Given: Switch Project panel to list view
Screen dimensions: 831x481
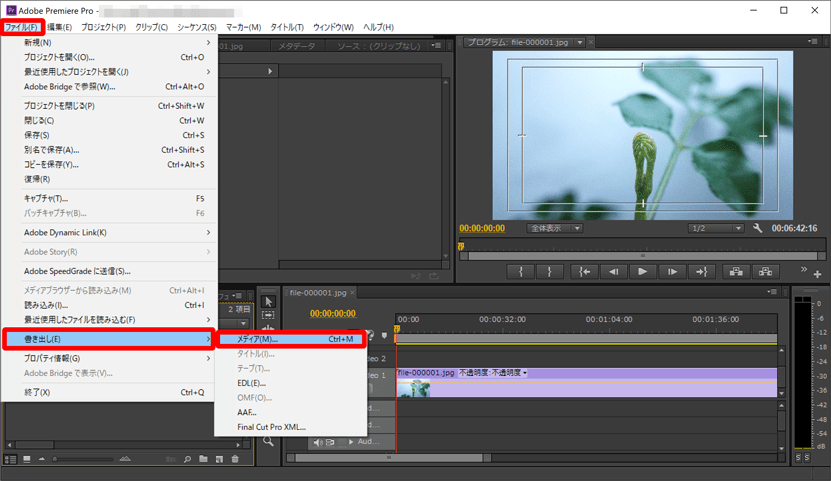Looking at the screenshot, I should point(10,459).
